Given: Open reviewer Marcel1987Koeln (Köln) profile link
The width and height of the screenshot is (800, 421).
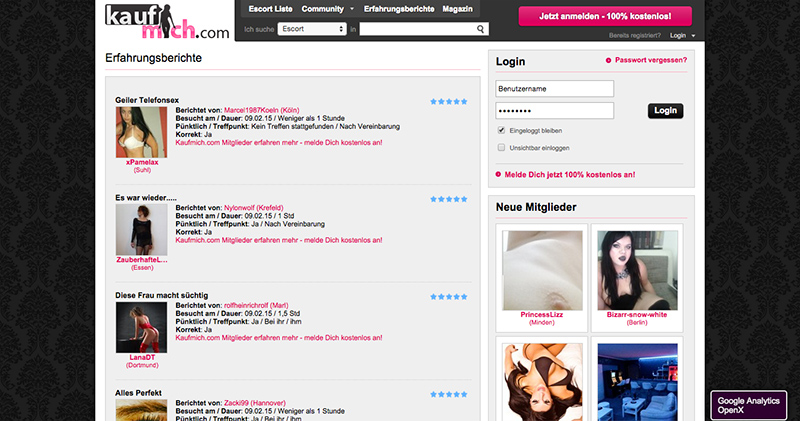Looking at the screenshot, I should 262,110.
